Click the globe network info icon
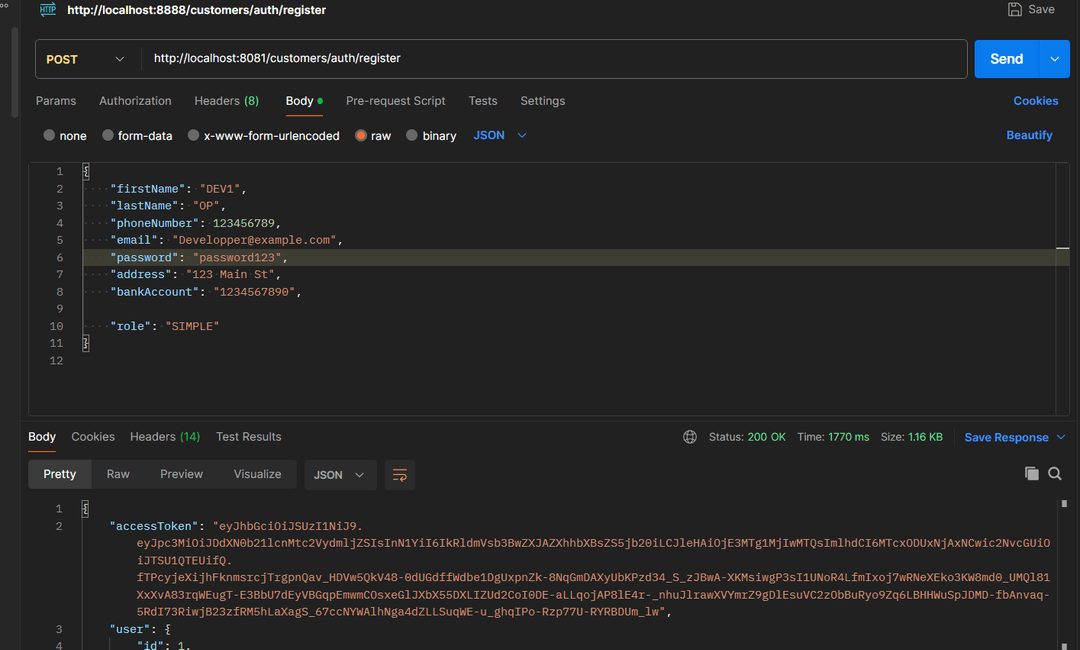Screen dimensions: 1080x650 point(690,437)
